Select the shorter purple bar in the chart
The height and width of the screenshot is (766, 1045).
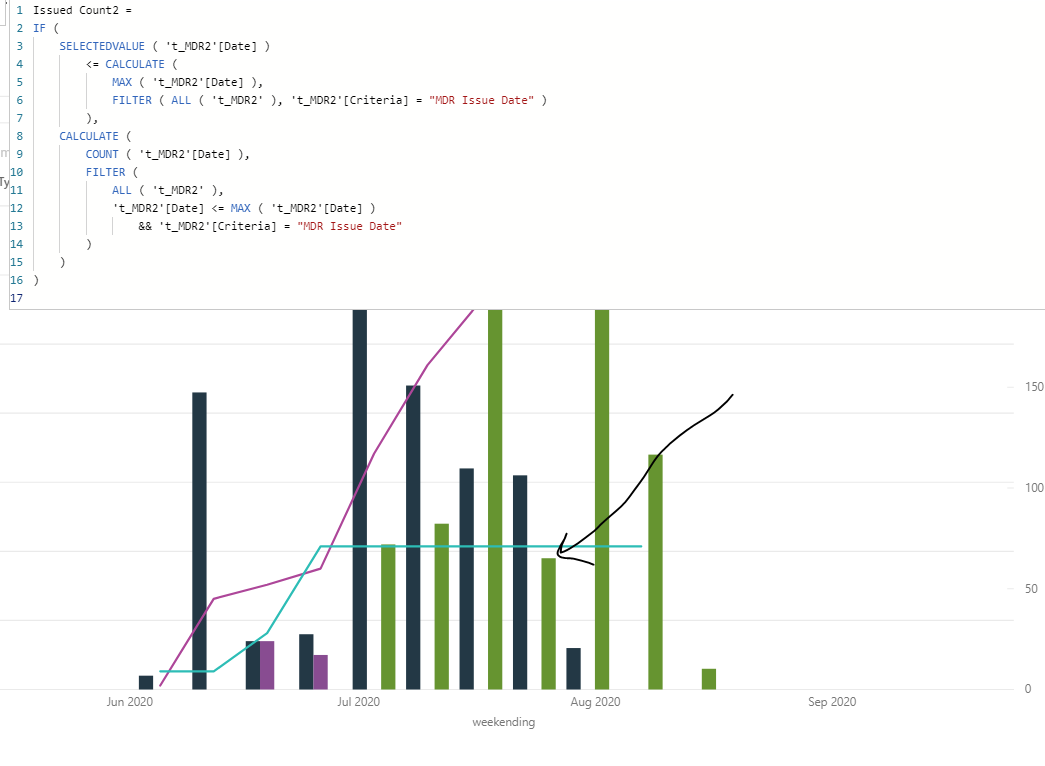[x=321, y=672]
